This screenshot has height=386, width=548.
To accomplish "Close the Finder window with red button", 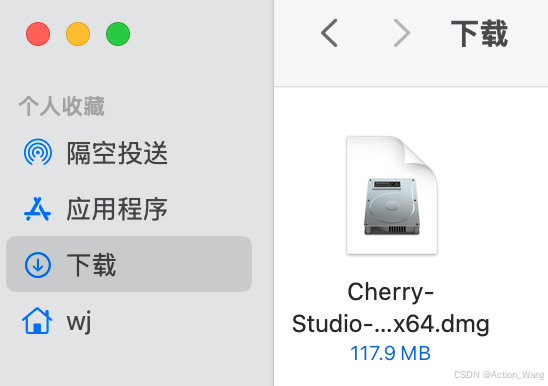I will (38, 34).
